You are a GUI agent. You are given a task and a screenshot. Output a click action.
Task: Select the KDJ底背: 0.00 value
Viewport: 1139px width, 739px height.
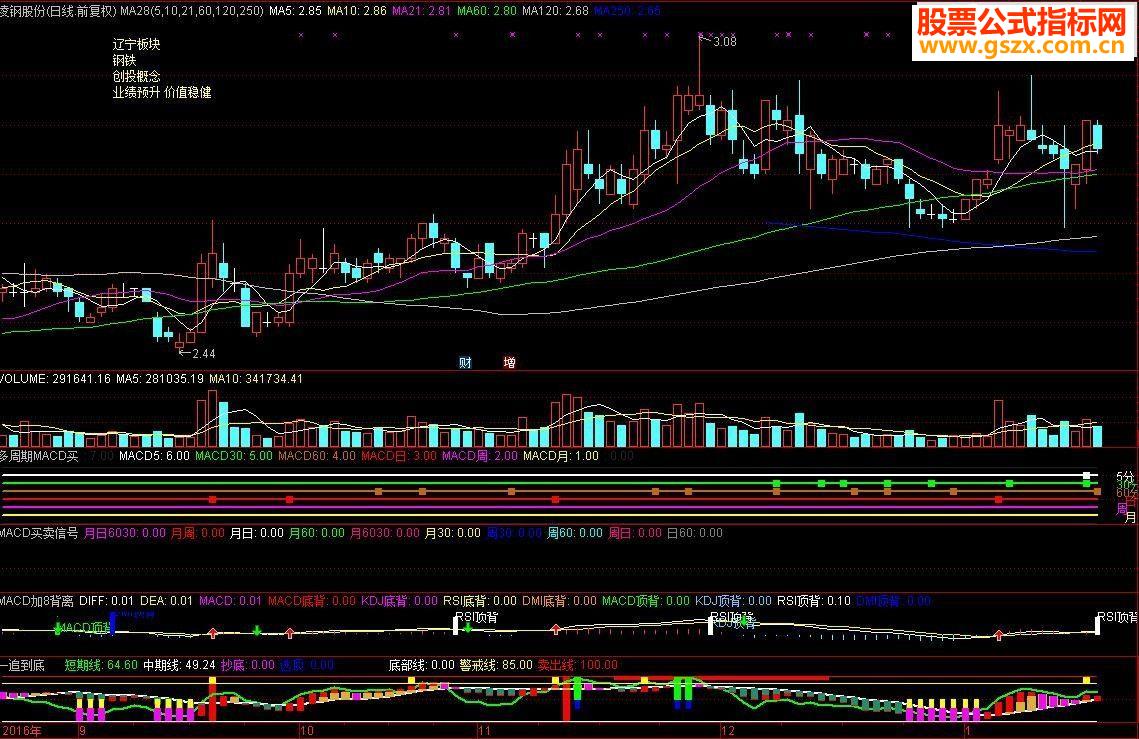[x=400, y=601]
